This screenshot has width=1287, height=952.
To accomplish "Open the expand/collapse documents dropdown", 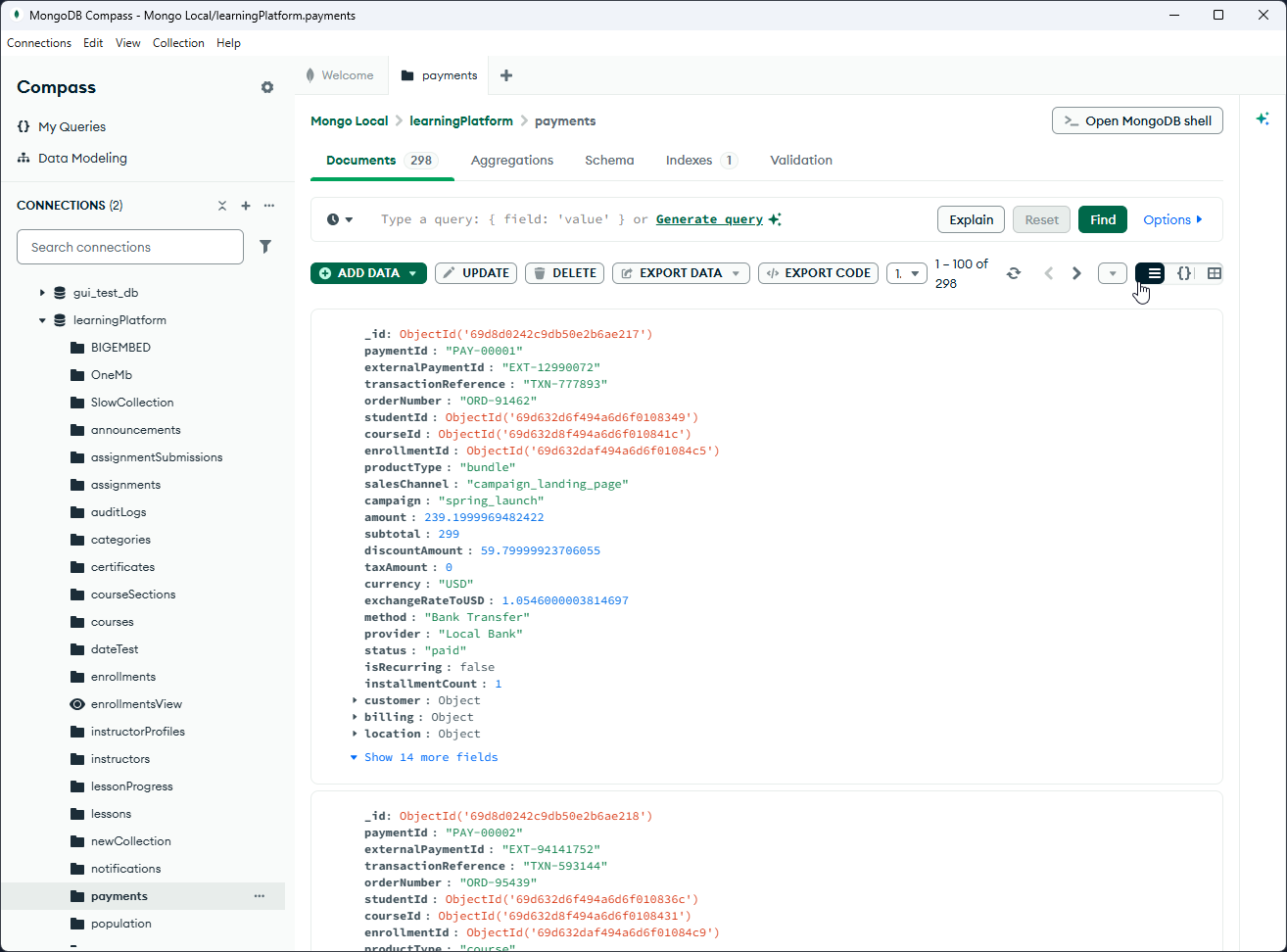I will coord(1113,273).
